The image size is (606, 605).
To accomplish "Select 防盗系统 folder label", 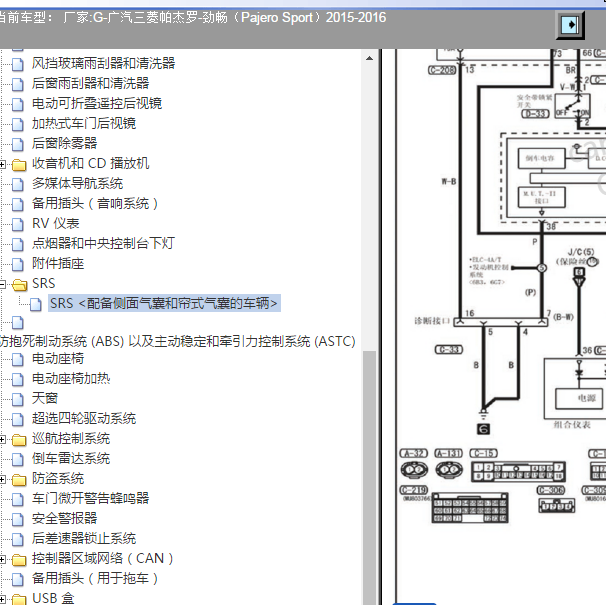I will coord(58,479).
